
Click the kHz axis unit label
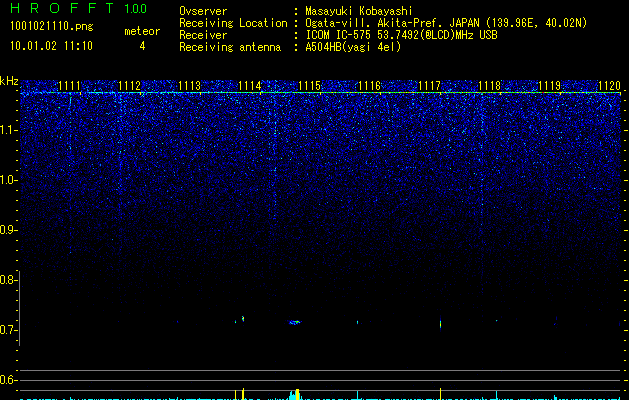(9, 81)
